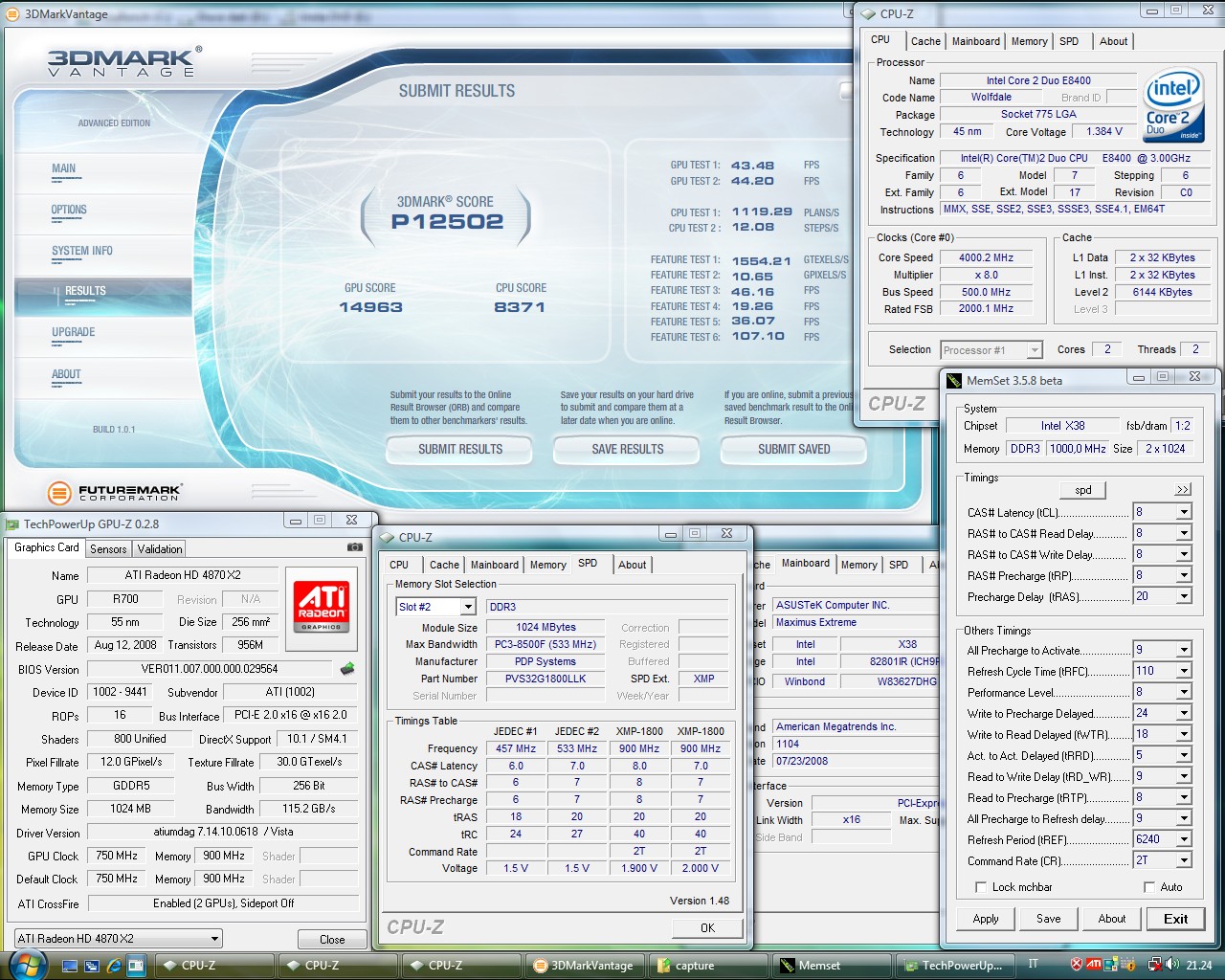The image size is (1225, 980).
Task: Click the SUBMIT SAVED button
Action: (x=793, y=449)
